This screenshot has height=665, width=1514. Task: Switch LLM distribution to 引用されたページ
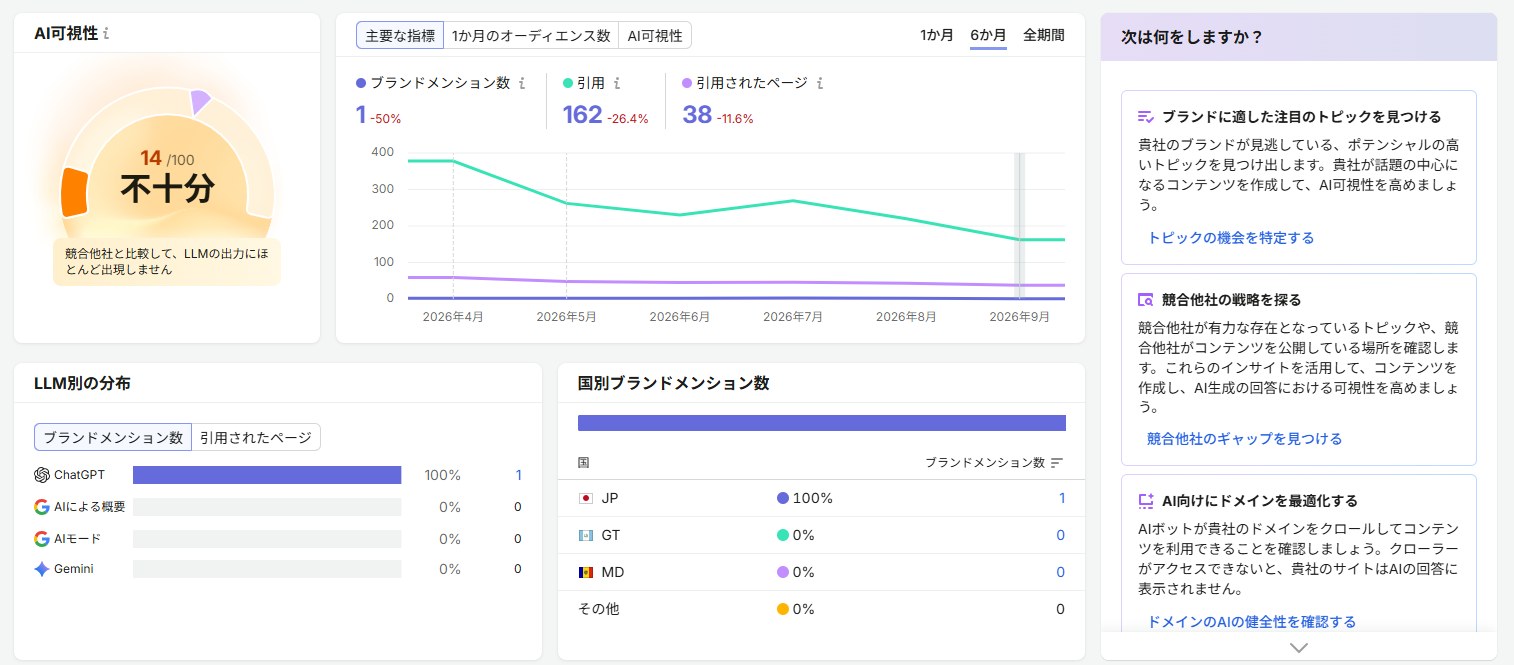click(x=256, y=437)
